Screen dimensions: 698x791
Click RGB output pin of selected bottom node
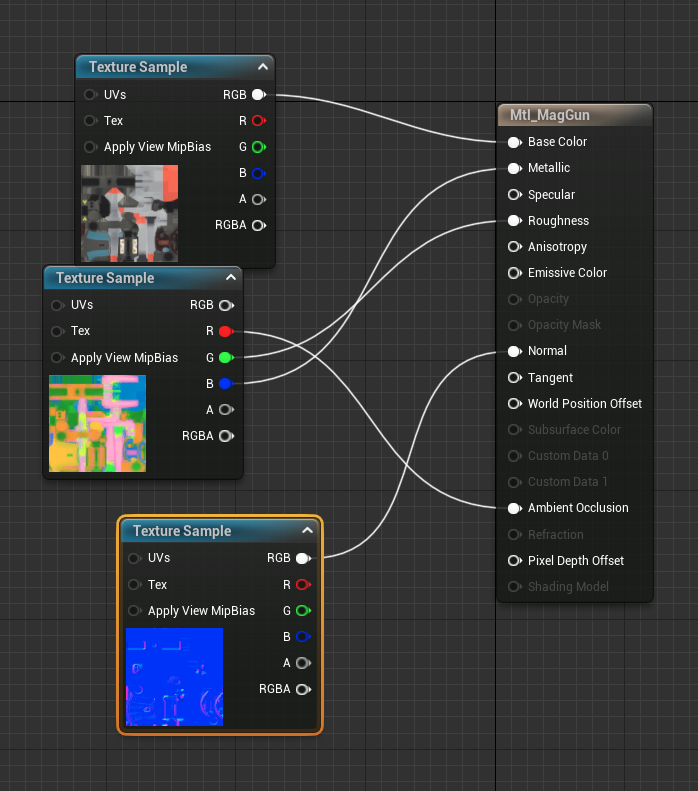[x=303, y=558]
